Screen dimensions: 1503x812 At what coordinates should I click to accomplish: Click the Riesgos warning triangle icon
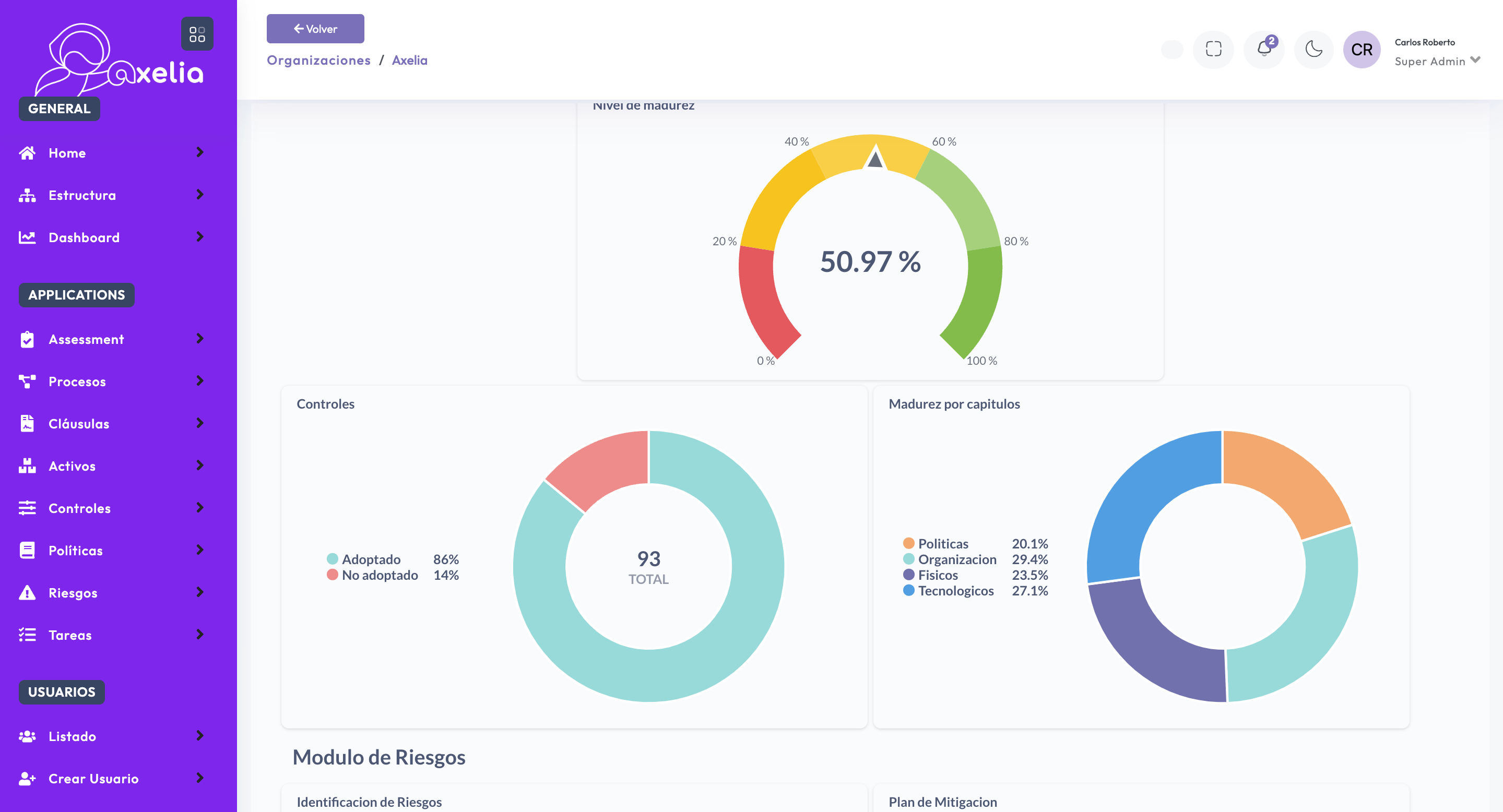coord(27,593)
